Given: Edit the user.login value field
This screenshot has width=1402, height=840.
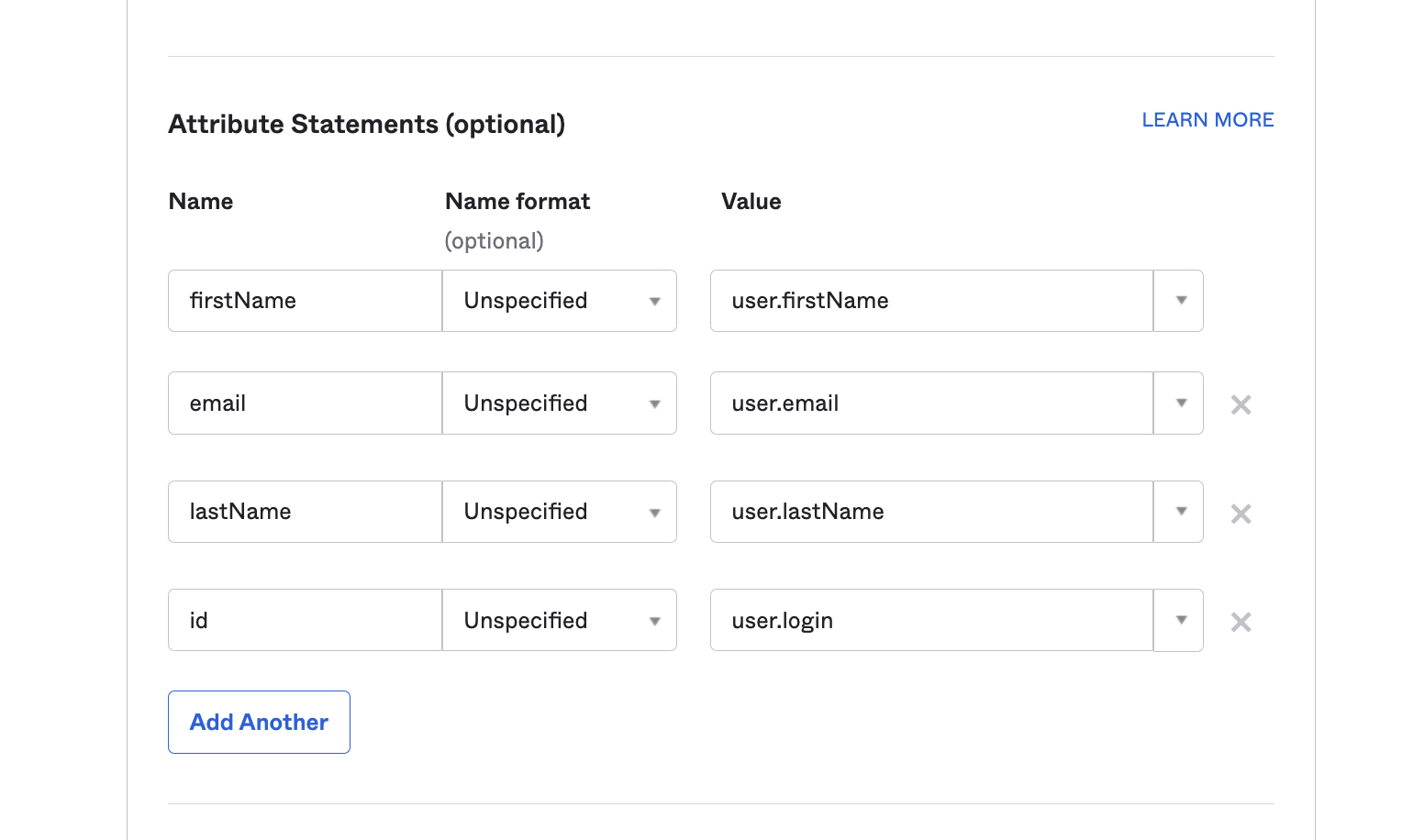Looking at the screenshot, I should click(x=931, y=621).
